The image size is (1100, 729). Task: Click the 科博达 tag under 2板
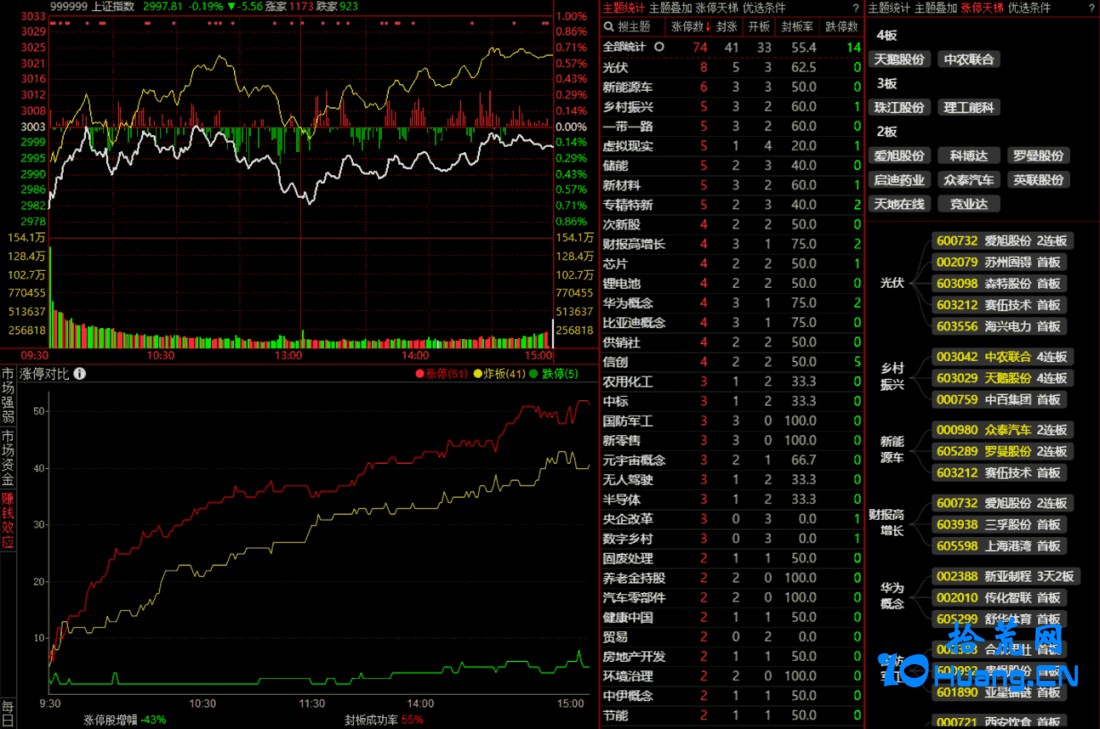point(969,156)
